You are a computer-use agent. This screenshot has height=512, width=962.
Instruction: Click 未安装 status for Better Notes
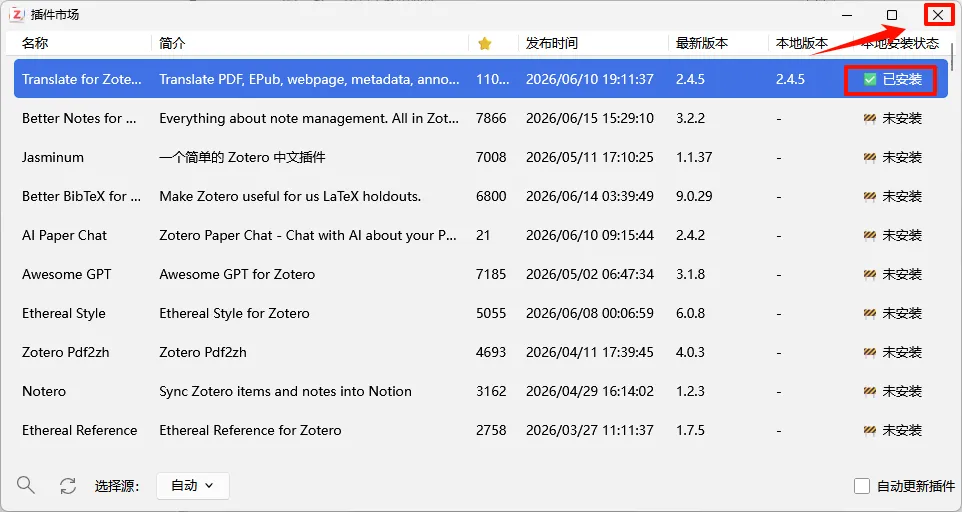click(x=902, y=118)
